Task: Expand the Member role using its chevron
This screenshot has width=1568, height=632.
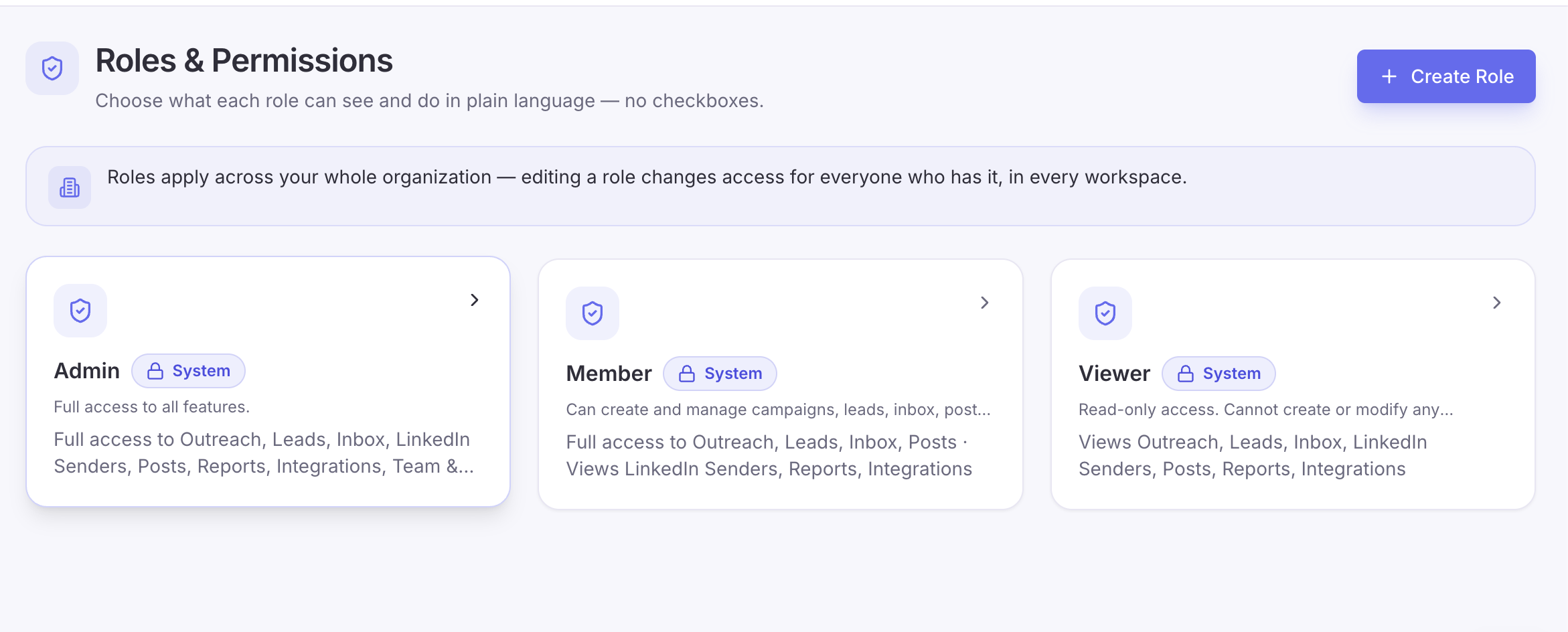Action: [x=985, y=303]
